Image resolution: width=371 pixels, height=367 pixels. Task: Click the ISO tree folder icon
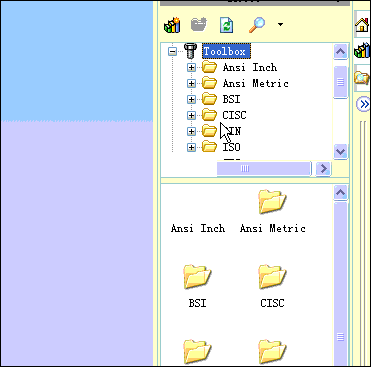point(210,147)
